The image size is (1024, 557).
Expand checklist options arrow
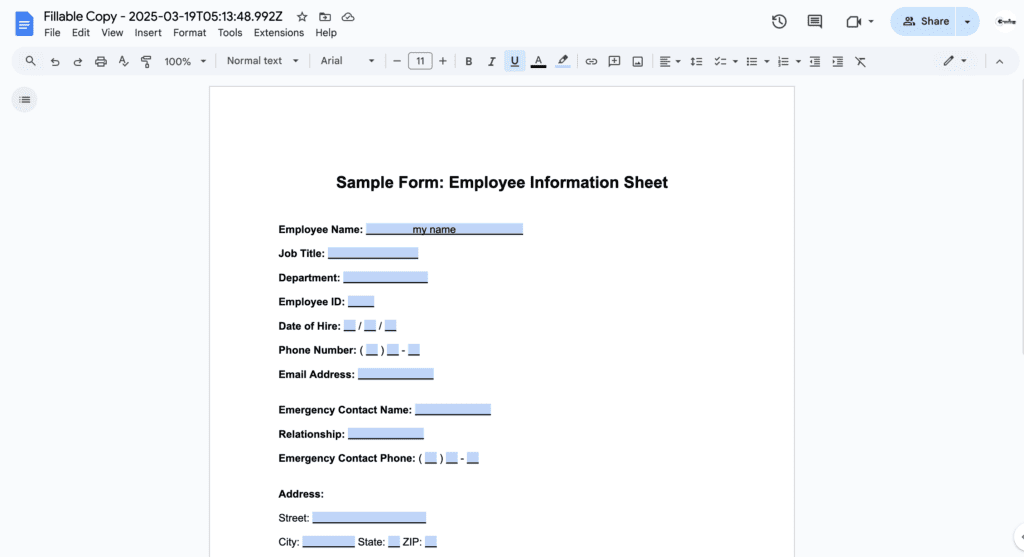coord(735,62)
